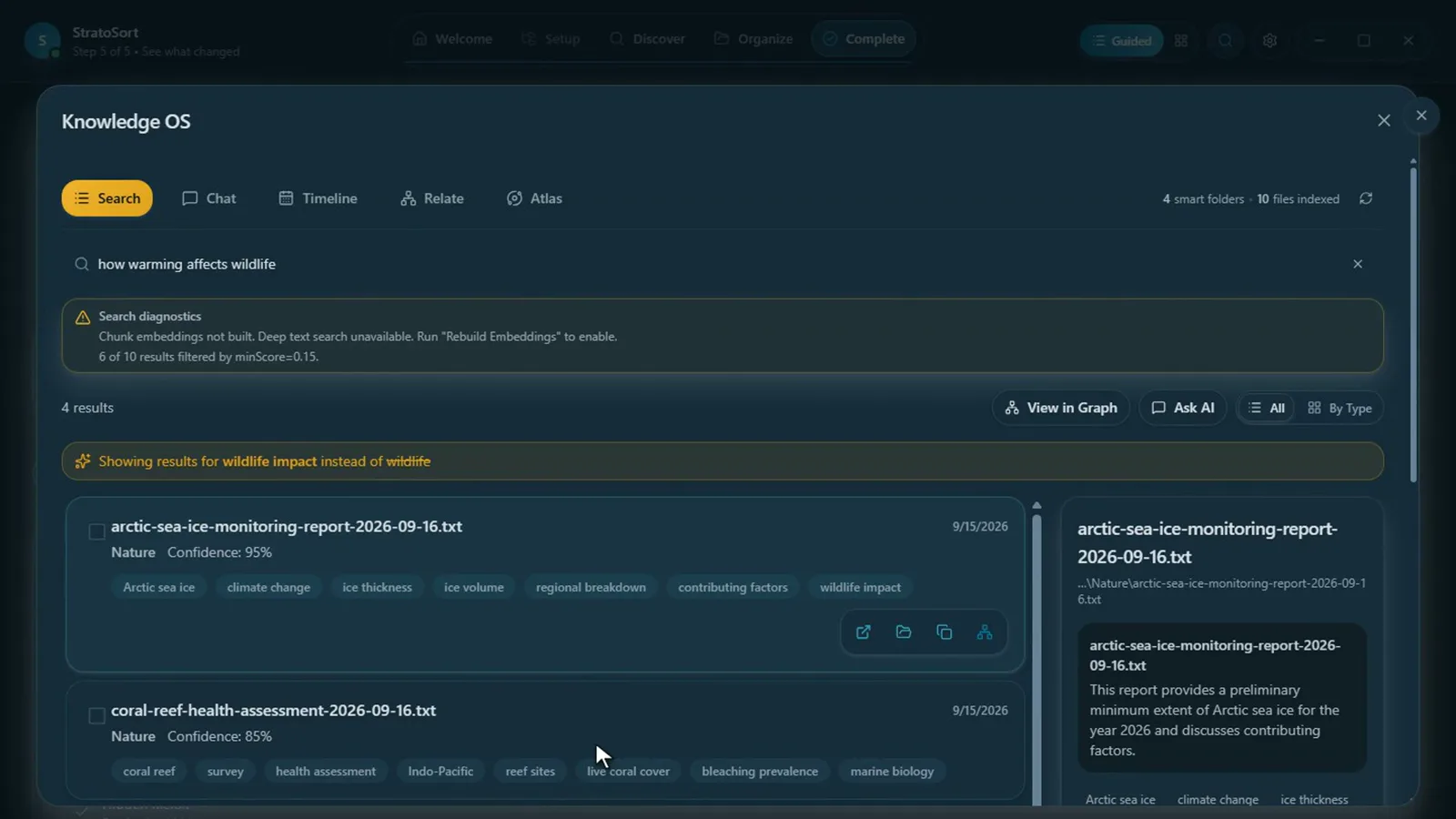This screenshot has height=819, width=1456.
Task: Click the regional breakdown tag
Action: 591,587
